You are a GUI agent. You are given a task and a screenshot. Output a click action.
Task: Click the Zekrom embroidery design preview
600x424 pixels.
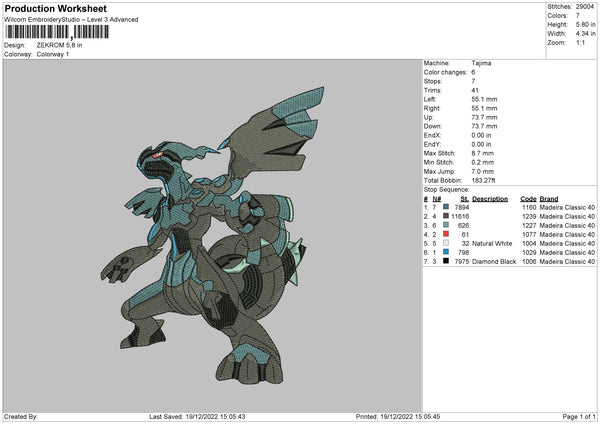[x=212, y=235]
